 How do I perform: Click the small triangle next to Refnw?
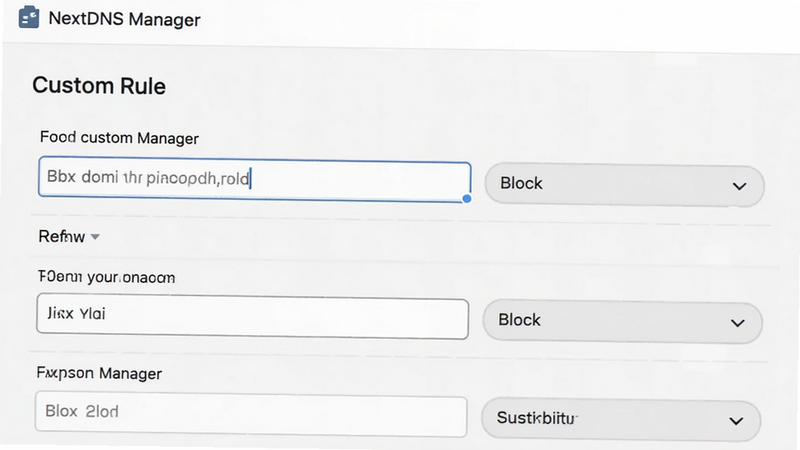(95, 237)
